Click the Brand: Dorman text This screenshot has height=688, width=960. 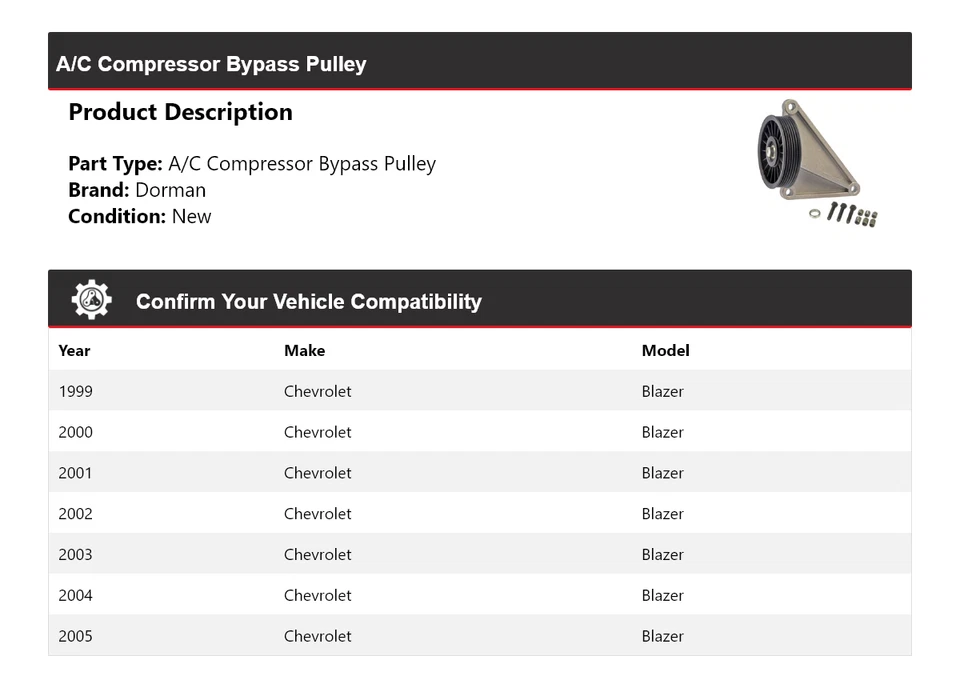pos(137,190)
